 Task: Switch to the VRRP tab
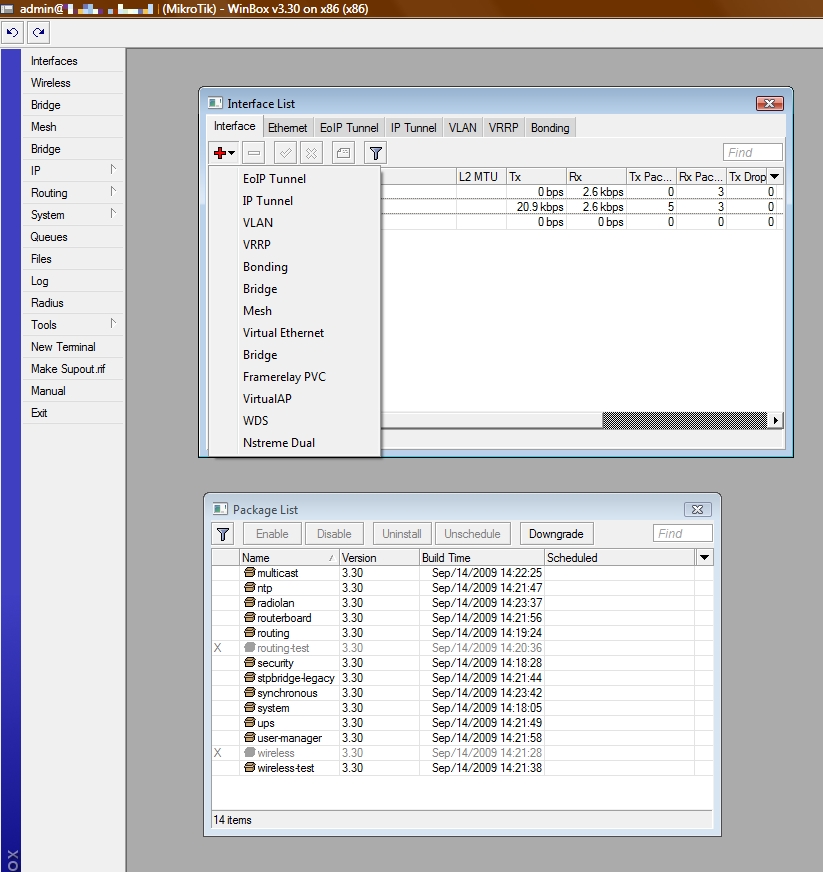point(503,128)
